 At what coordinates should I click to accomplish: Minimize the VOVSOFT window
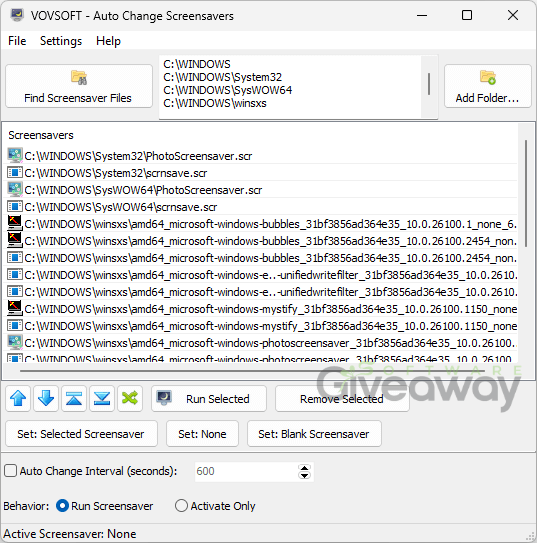click(422, 16)
